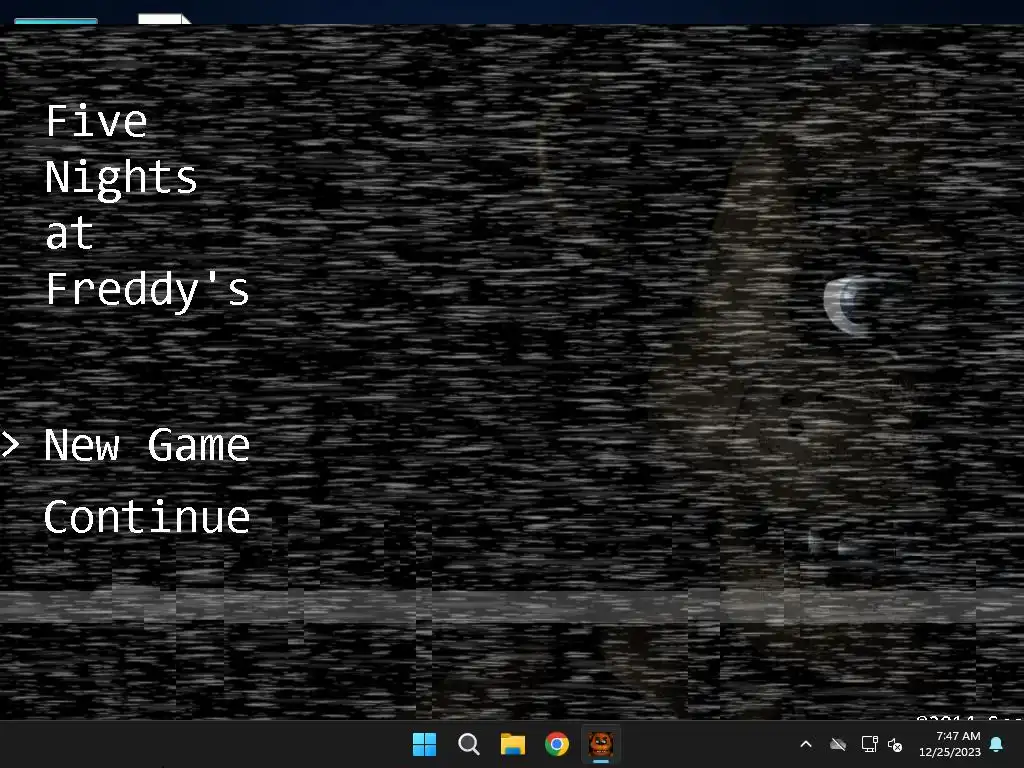This screenshot has height=768, width=1024.
Task: Click the Freddy Fazbear game taskbar icon
Action: coord(601,744)
